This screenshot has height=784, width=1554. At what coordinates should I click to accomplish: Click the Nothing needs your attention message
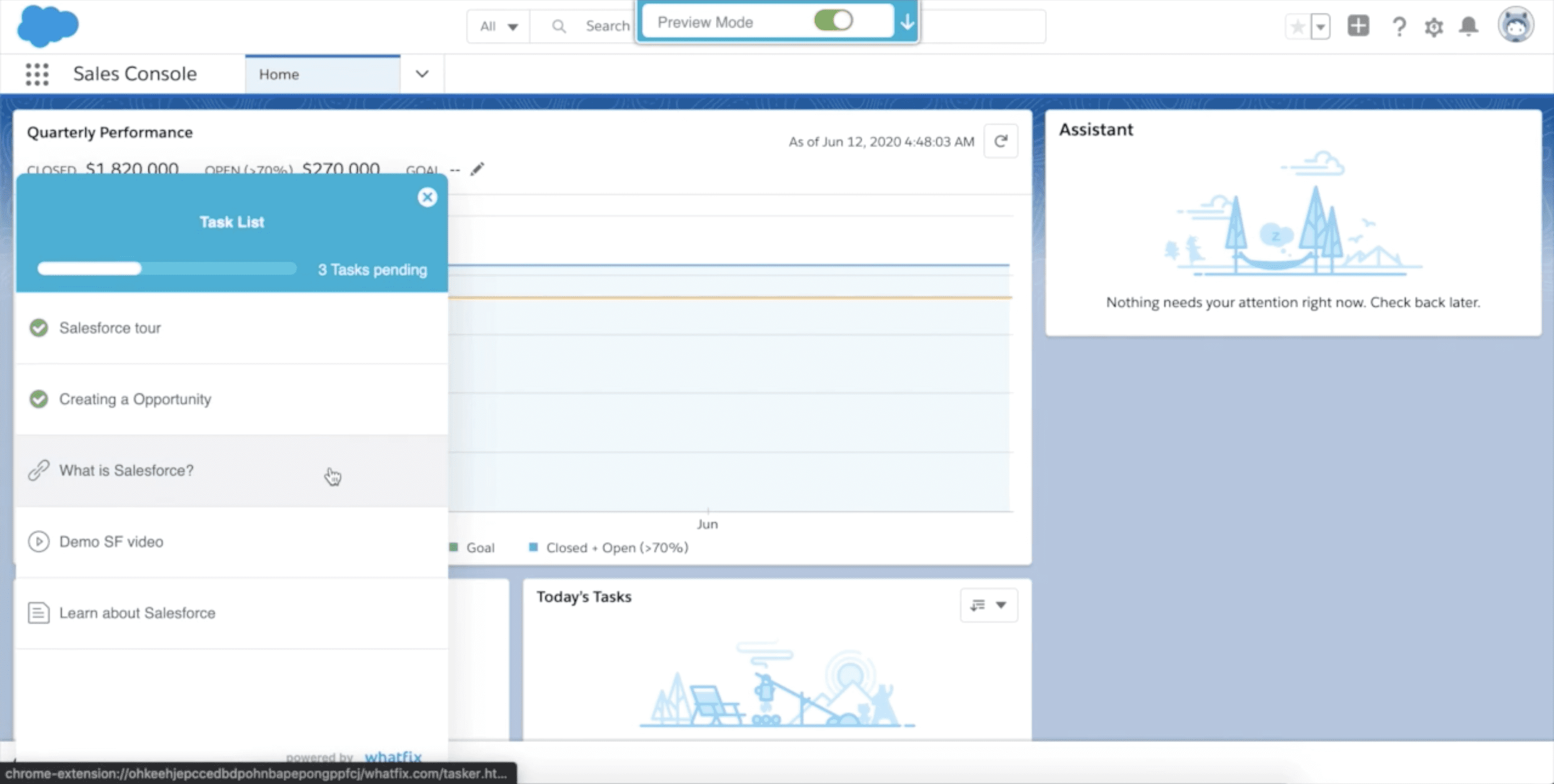pyautogui.click(x=1293, y=302)
